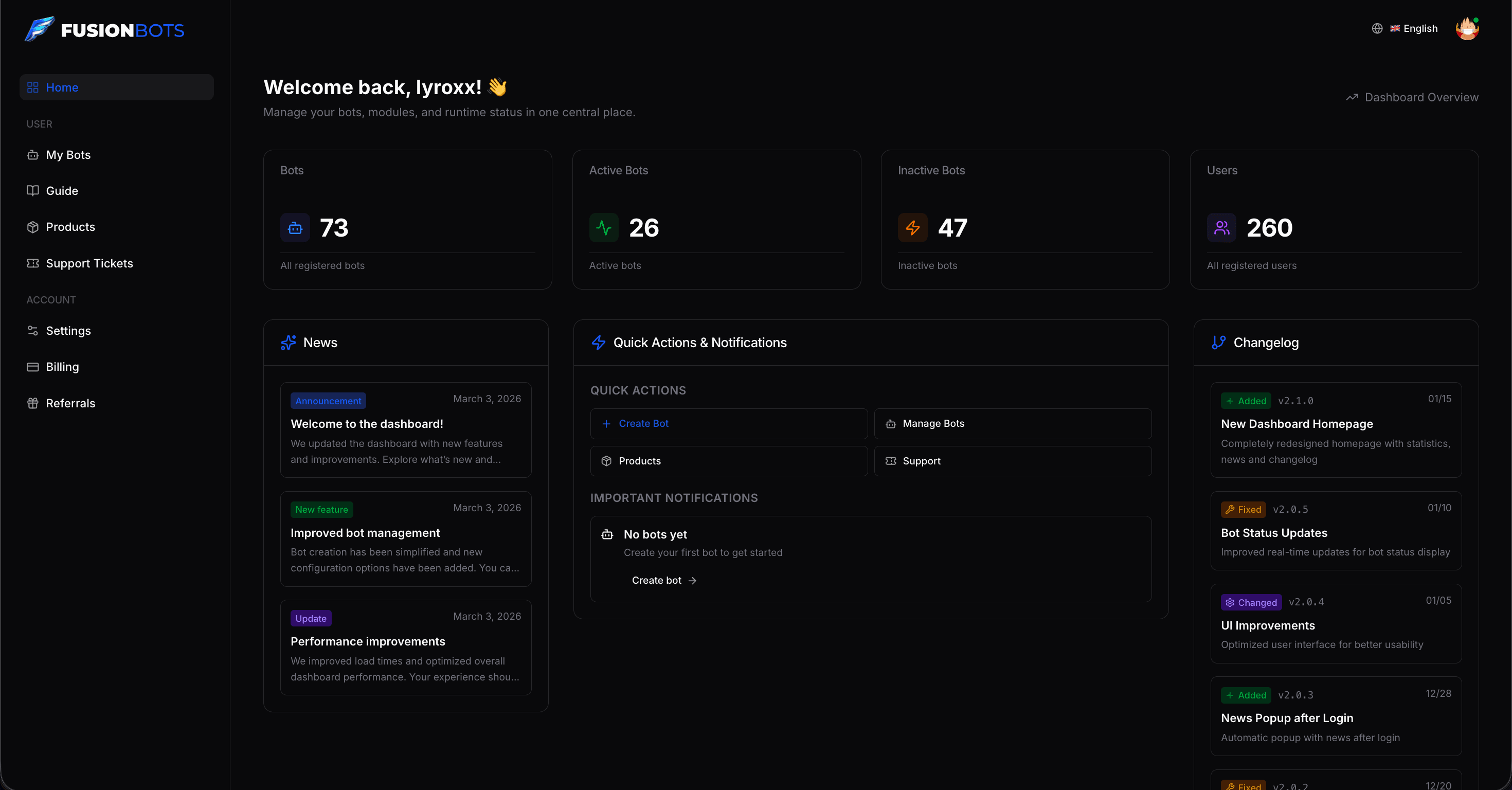Open the user avatar profile menu
This screenshot has width=1512, height=790.
coord(1467,28)
